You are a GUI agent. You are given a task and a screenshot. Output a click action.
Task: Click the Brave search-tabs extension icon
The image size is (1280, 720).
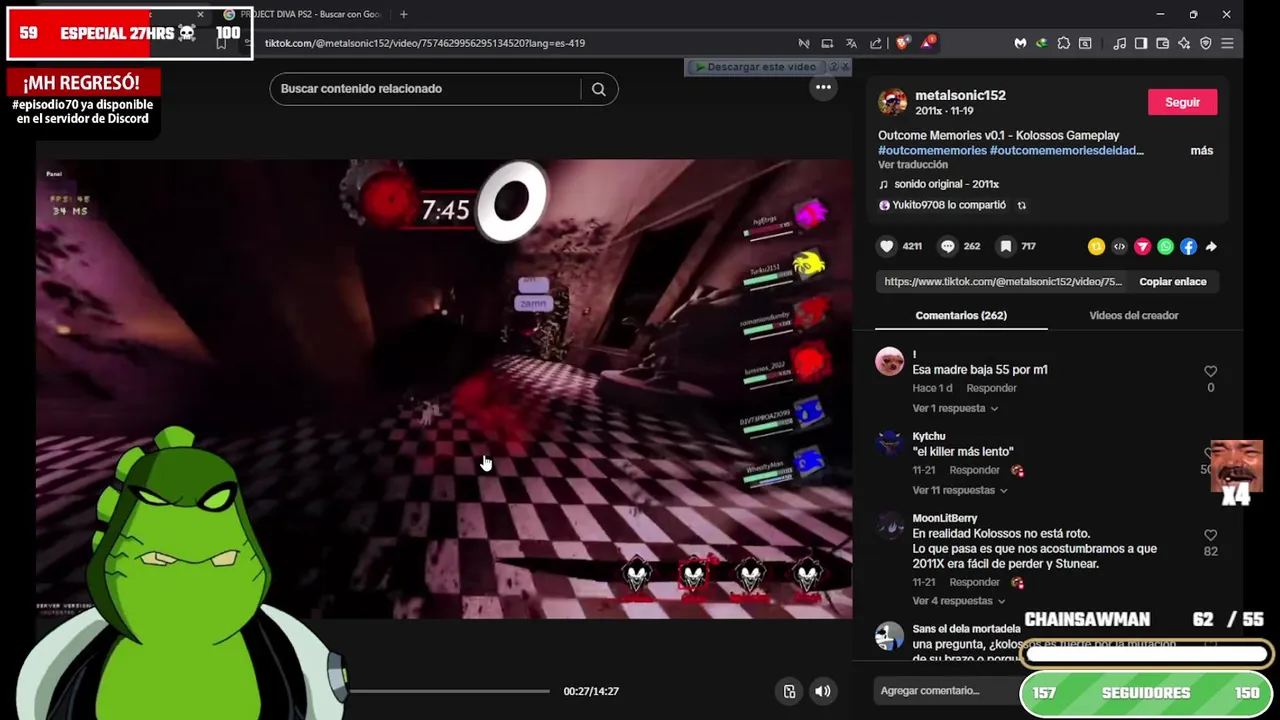click(x=1085, y=43)
